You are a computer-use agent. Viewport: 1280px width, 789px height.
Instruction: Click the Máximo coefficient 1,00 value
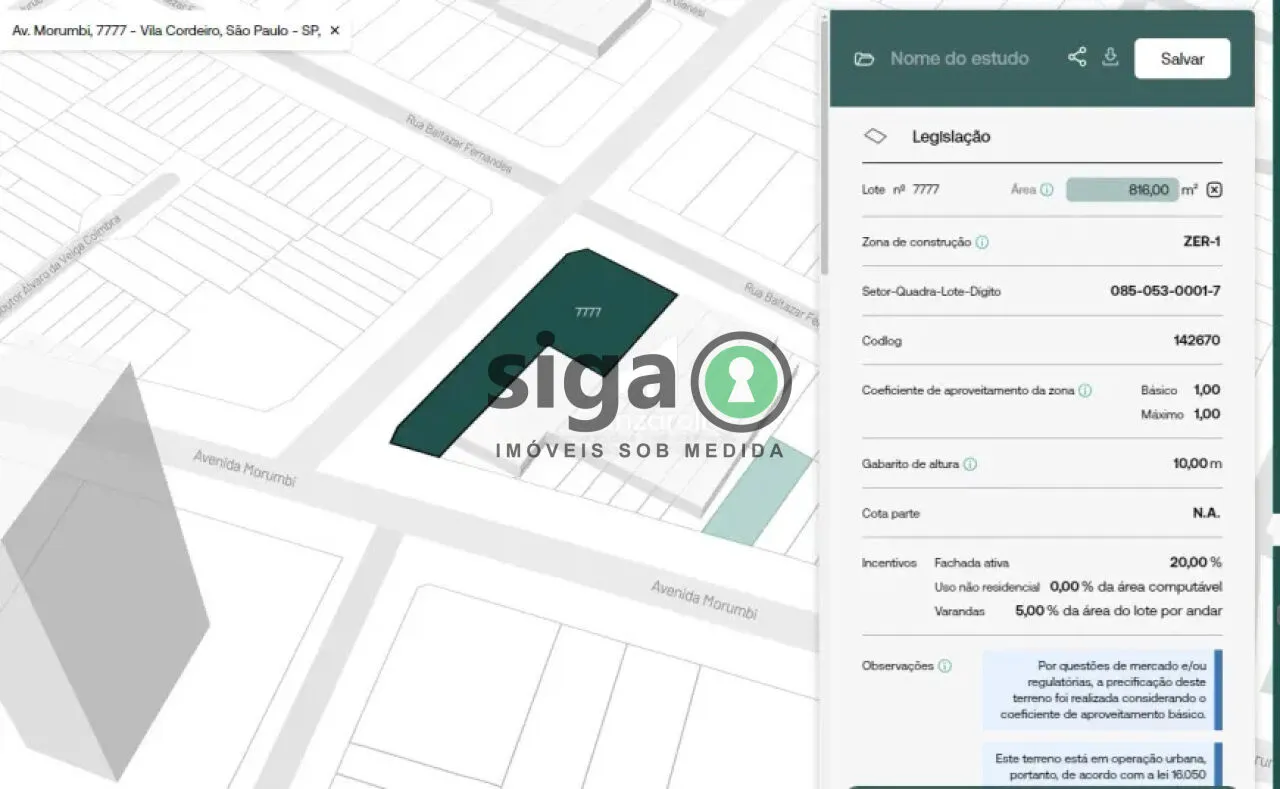(1207, 414)
